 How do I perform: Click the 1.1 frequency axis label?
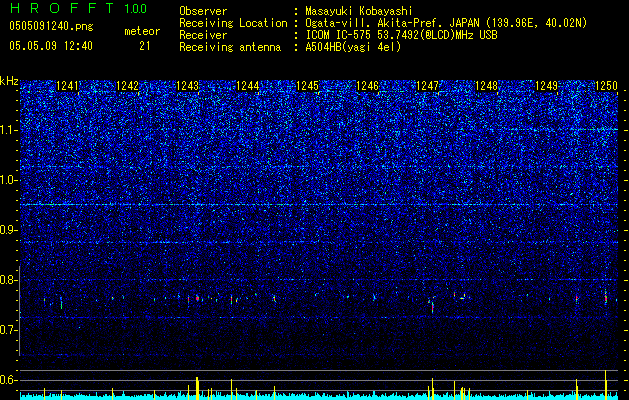pos(8,130)
